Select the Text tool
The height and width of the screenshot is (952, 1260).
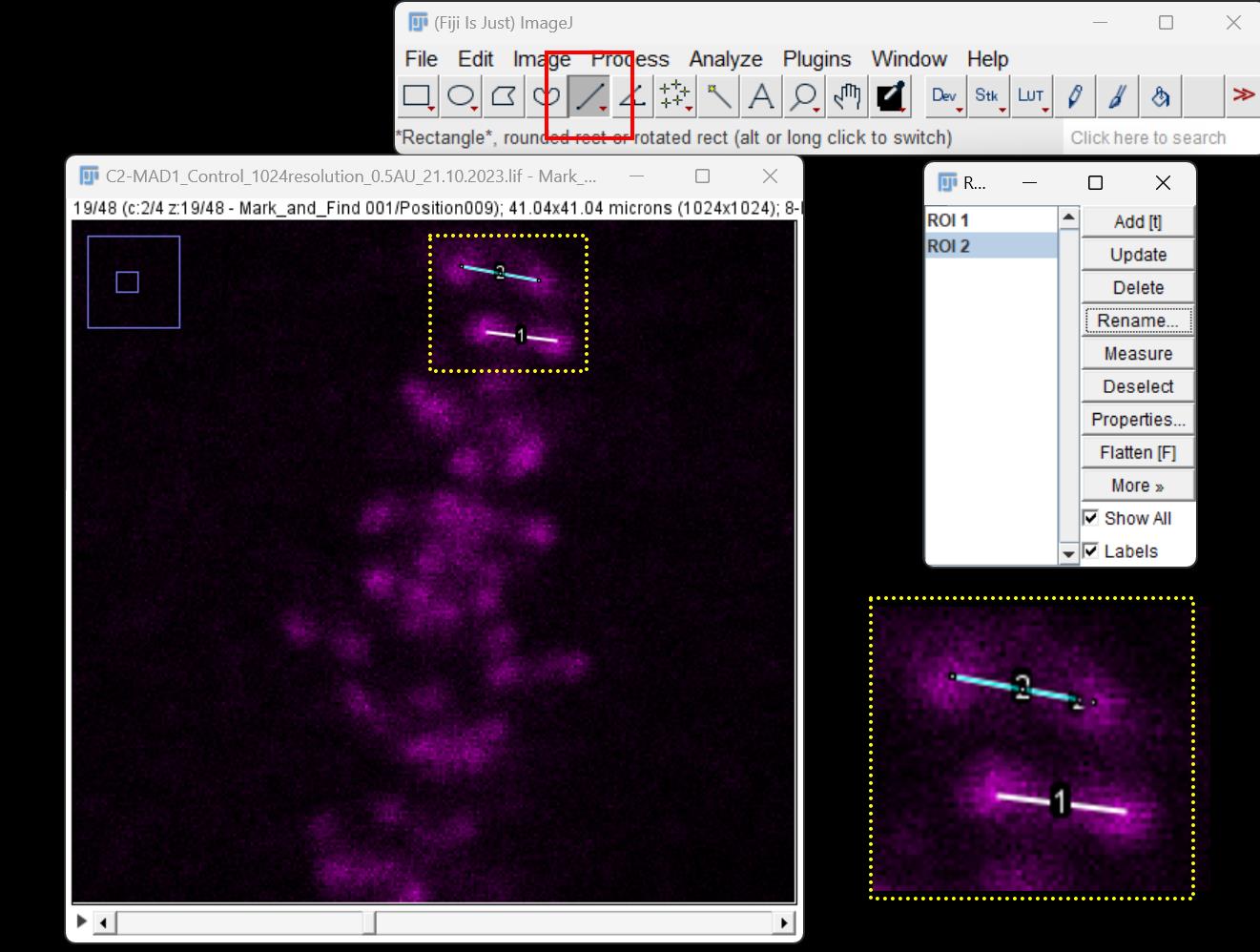pos(761,95)
